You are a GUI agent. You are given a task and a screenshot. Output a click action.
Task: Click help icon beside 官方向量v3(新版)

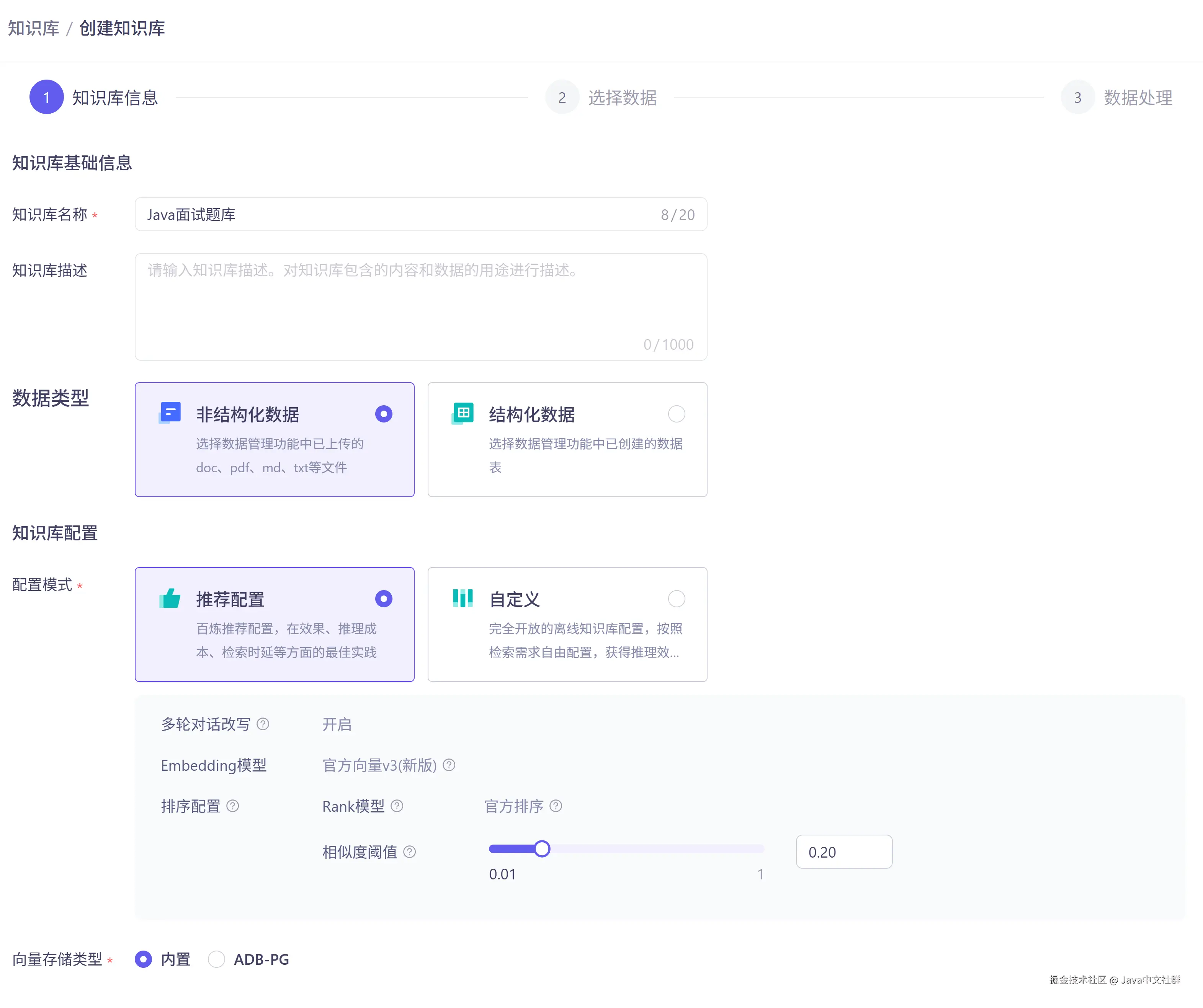449,765
